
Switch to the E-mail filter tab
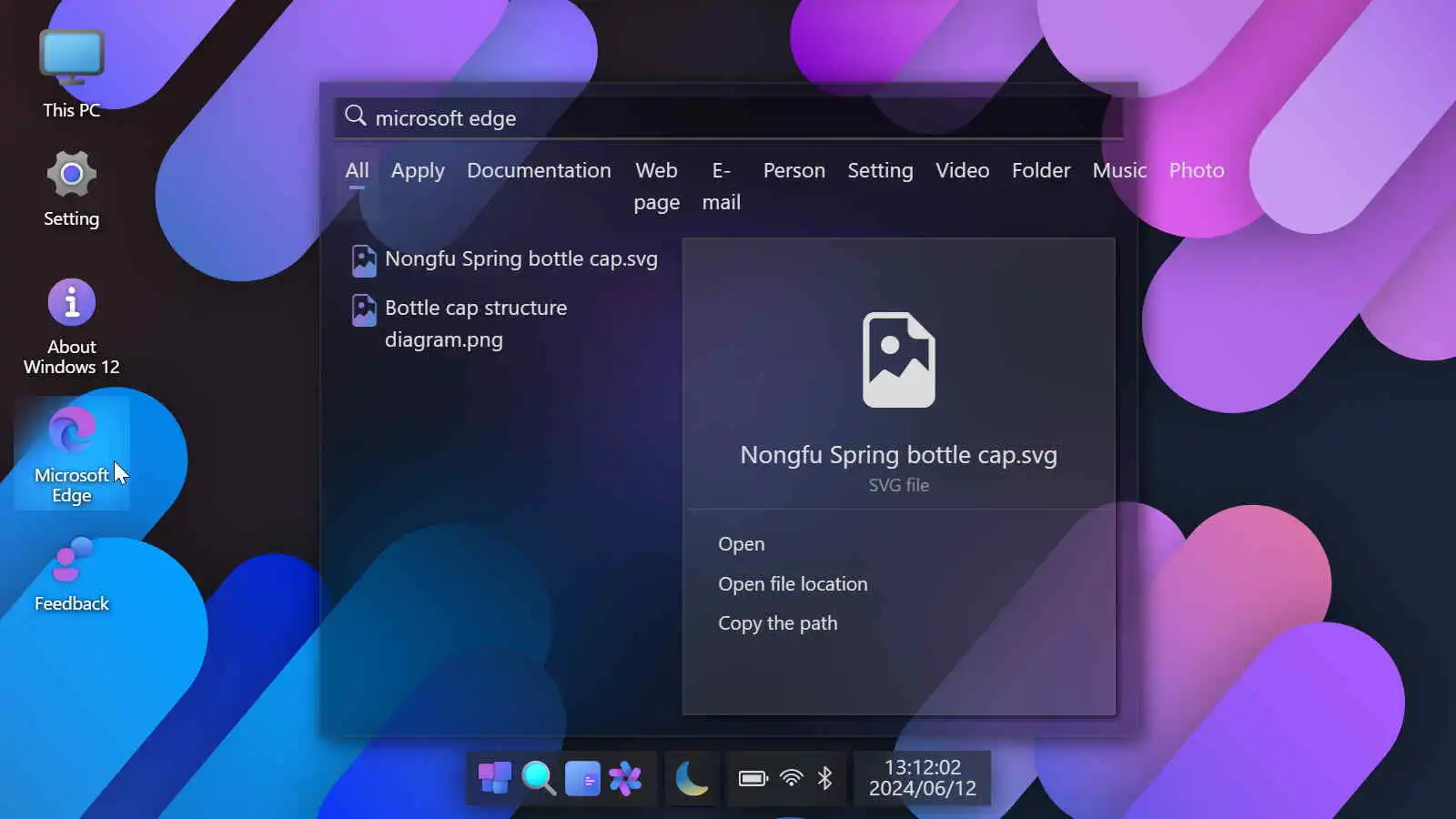[721, 187]
